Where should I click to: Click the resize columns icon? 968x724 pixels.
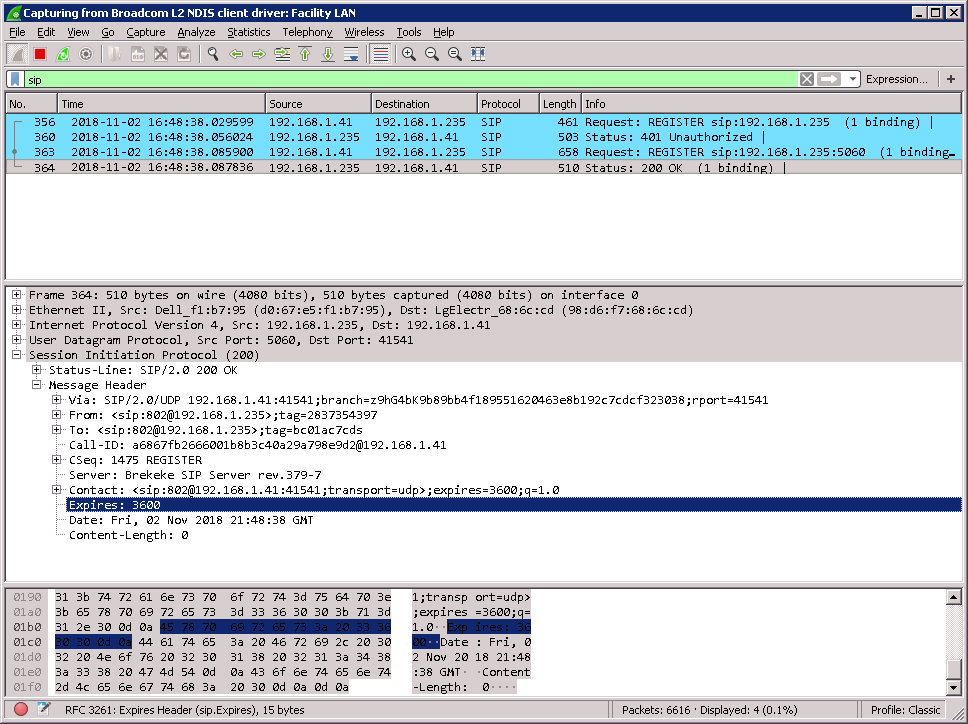pyautogui.click(x=478, y=54)
